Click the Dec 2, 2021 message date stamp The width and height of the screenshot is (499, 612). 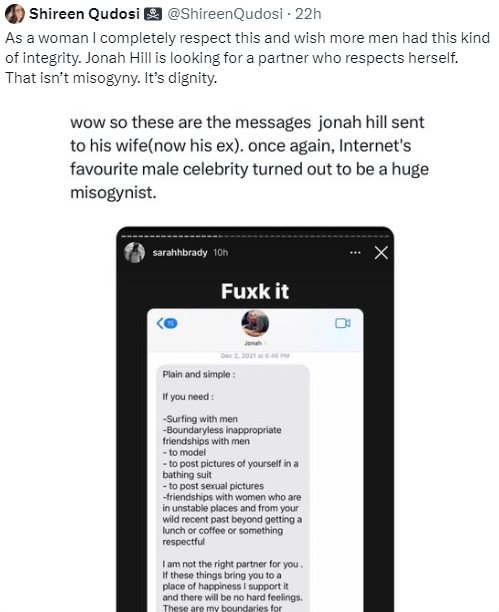(x=255, y=356)
